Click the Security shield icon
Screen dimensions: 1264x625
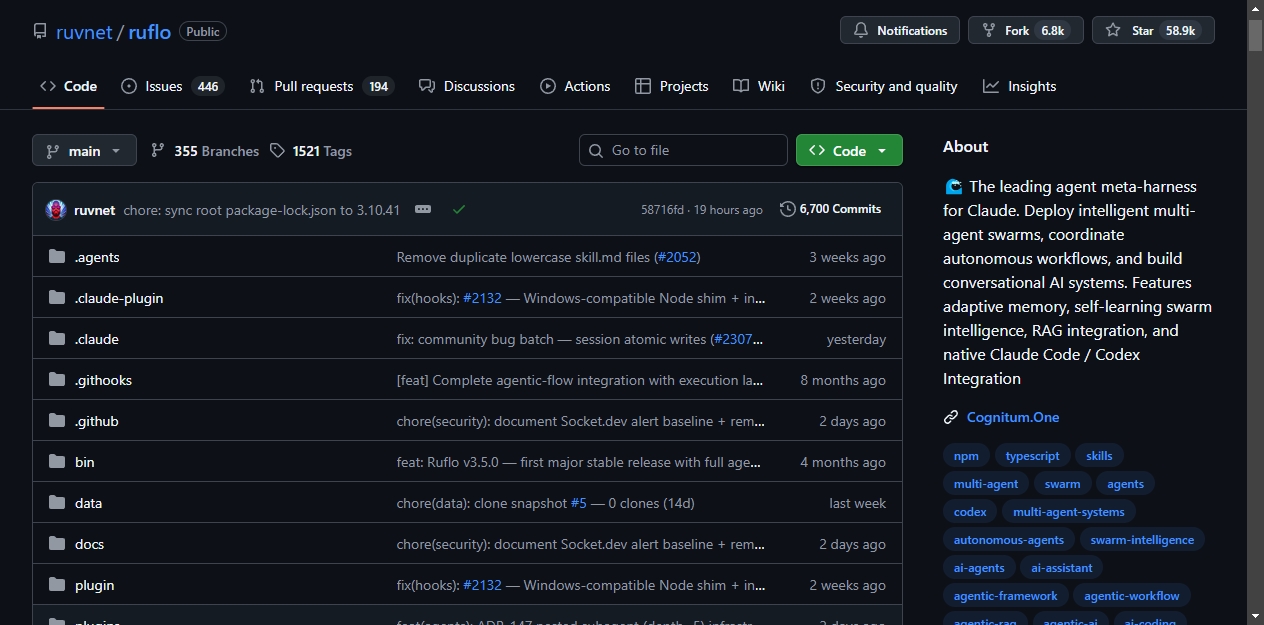(x=818, y=86)
